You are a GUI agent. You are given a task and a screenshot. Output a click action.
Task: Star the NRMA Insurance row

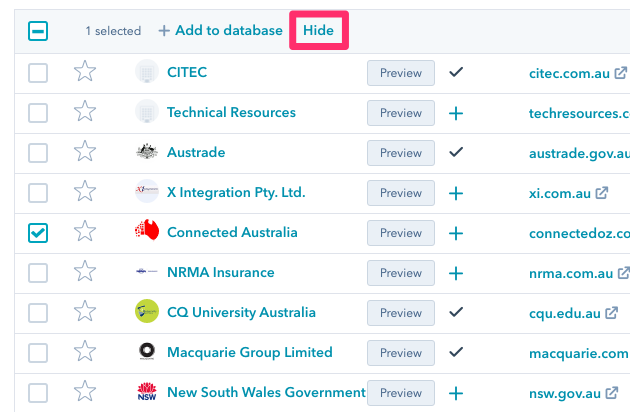pyautogui.click(x=85, y=272)
